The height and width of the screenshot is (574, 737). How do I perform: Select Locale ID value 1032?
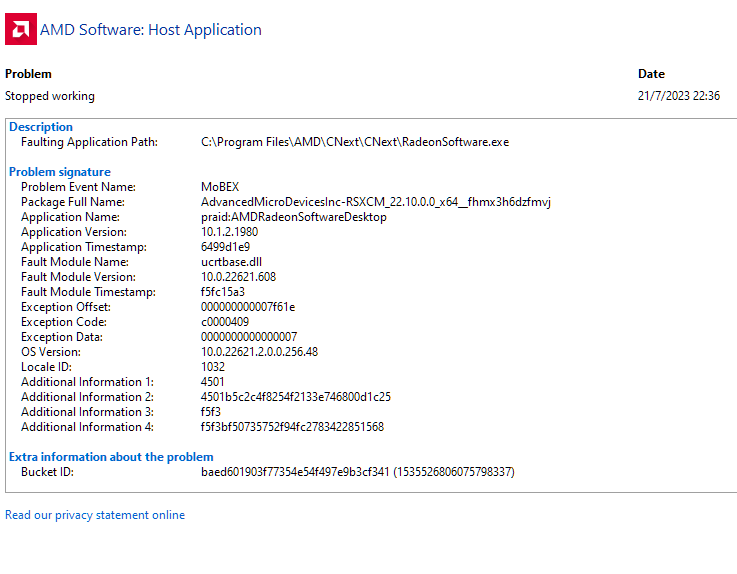pos(212,367)
